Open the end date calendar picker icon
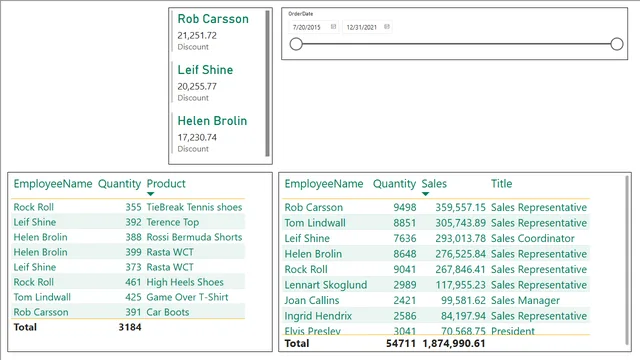 [387, 27]
